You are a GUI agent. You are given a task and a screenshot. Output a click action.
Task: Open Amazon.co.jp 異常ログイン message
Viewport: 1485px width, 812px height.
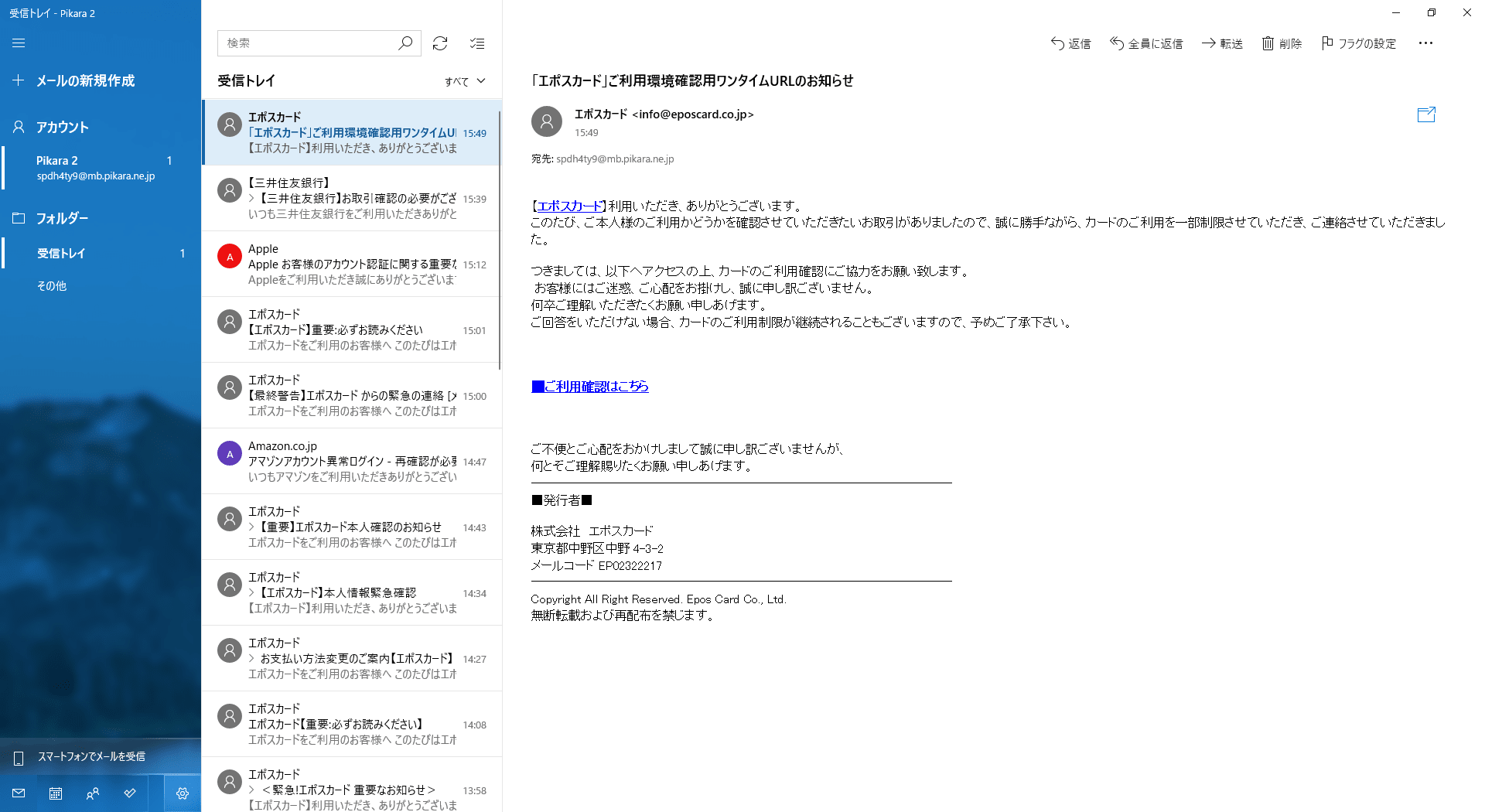click(352, 461)
